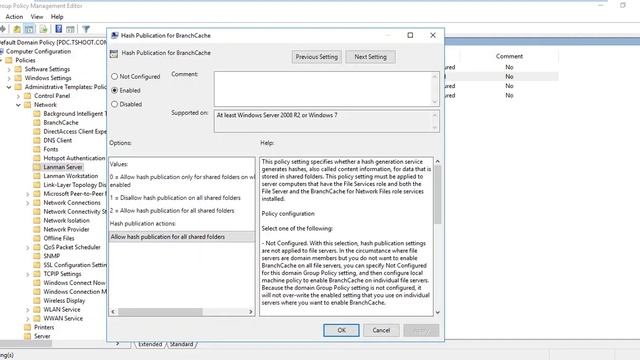Screen dimensions: 640x360
Task: Expand the QoS Packet Scheduler node
Action: (x=28, y=247)
